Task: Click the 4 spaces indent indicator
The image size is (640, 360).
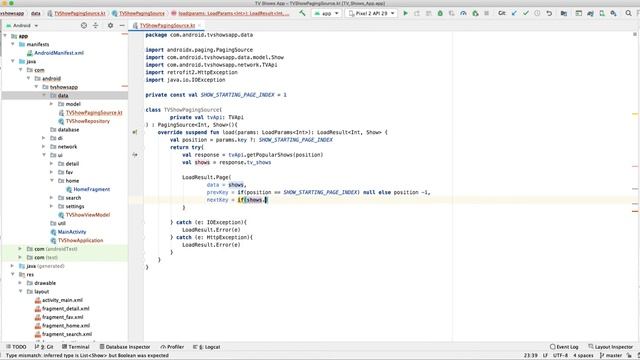Action: click(583, 356)
